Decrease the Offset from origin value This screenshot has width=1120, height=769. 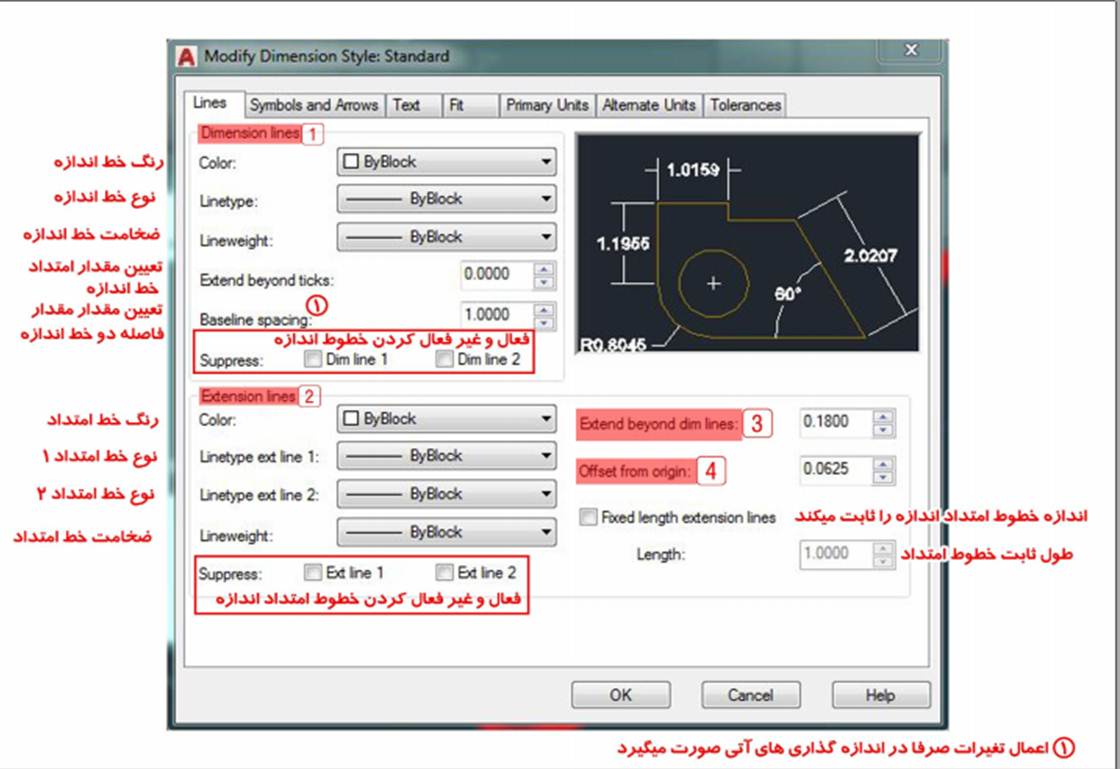tap(884, 477)
